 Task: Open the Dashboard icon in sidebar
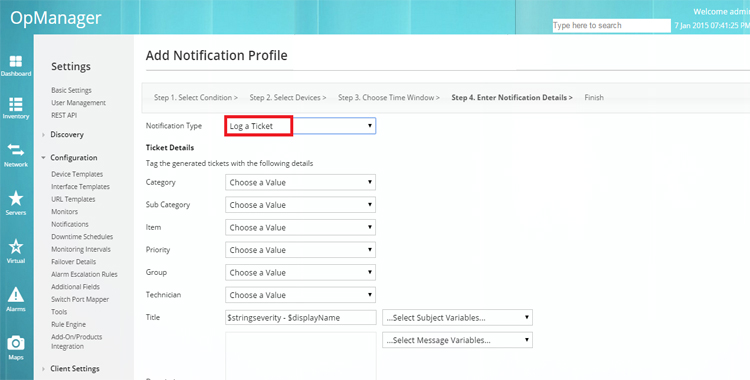[x=16, y=61]
